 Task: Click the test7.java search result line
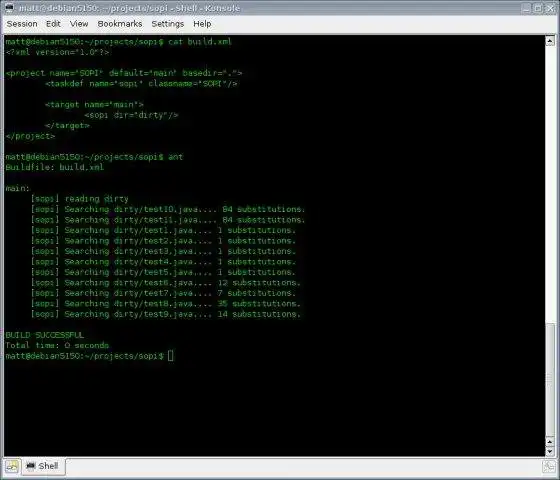[x=163, y=293]
